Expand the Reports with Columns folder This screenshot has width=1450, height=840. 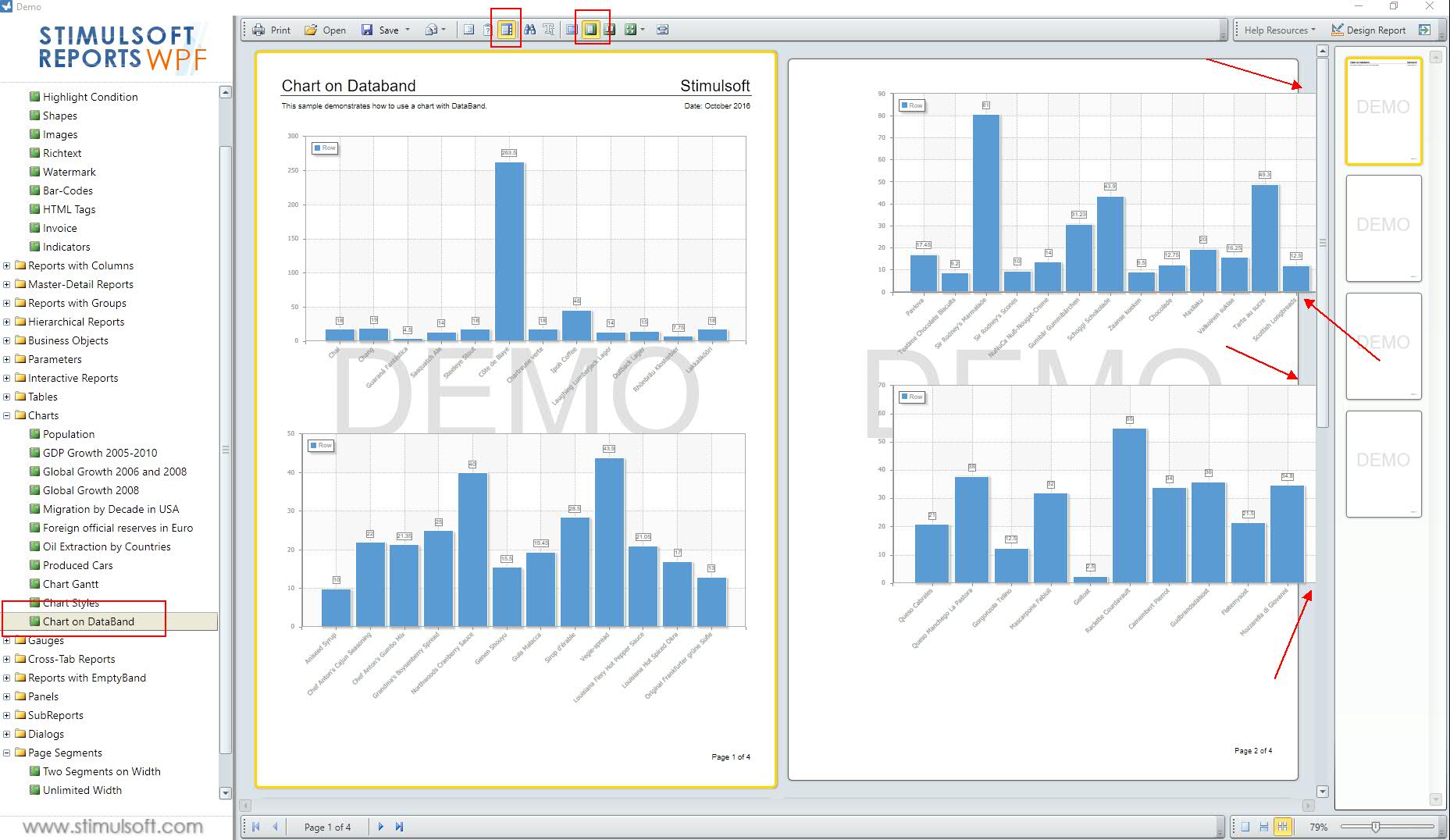pos(7,265)
